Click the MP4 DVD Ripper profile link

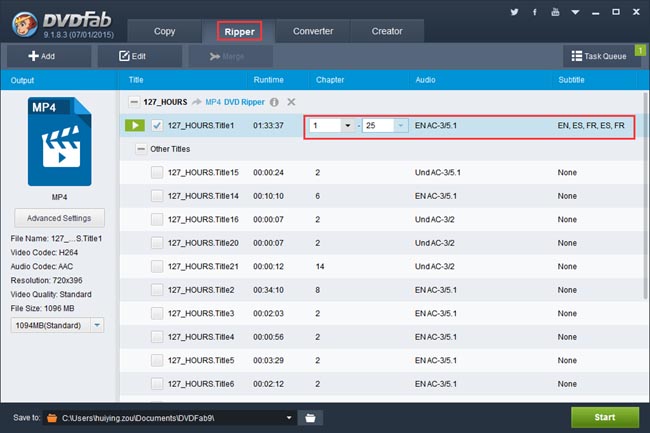(x=235, y=102)
